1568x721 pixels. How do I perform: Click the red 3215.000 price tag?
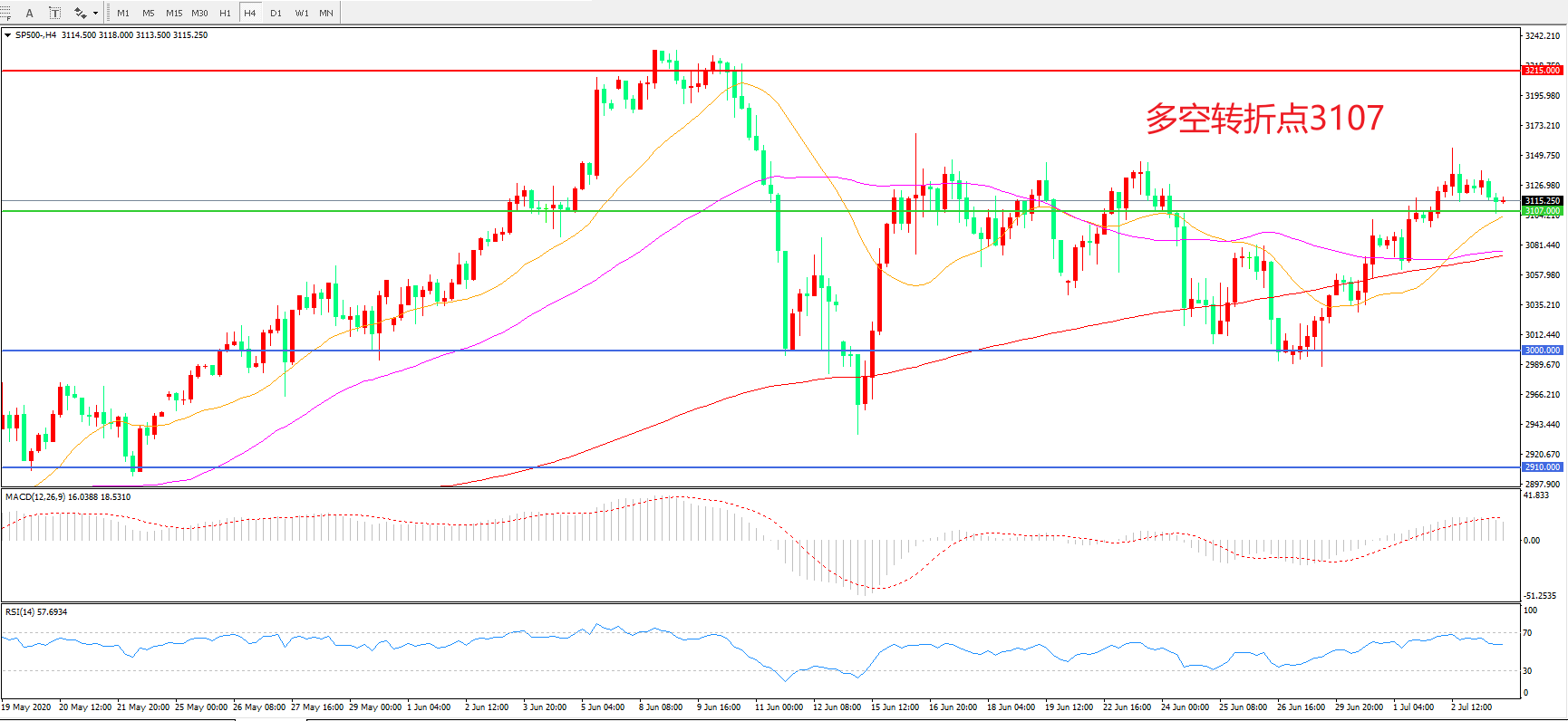pos(1542,70)
